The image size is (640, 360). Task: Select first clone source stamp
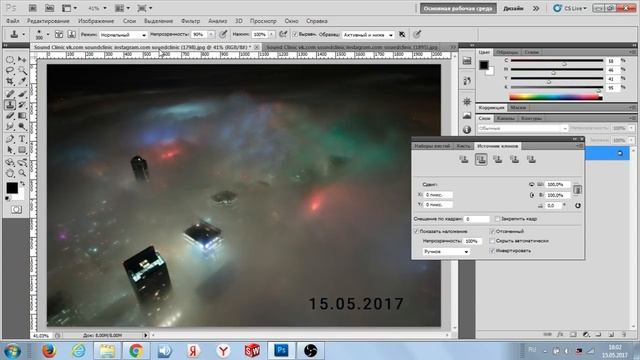pyautogui.click(x=464, y=159)
